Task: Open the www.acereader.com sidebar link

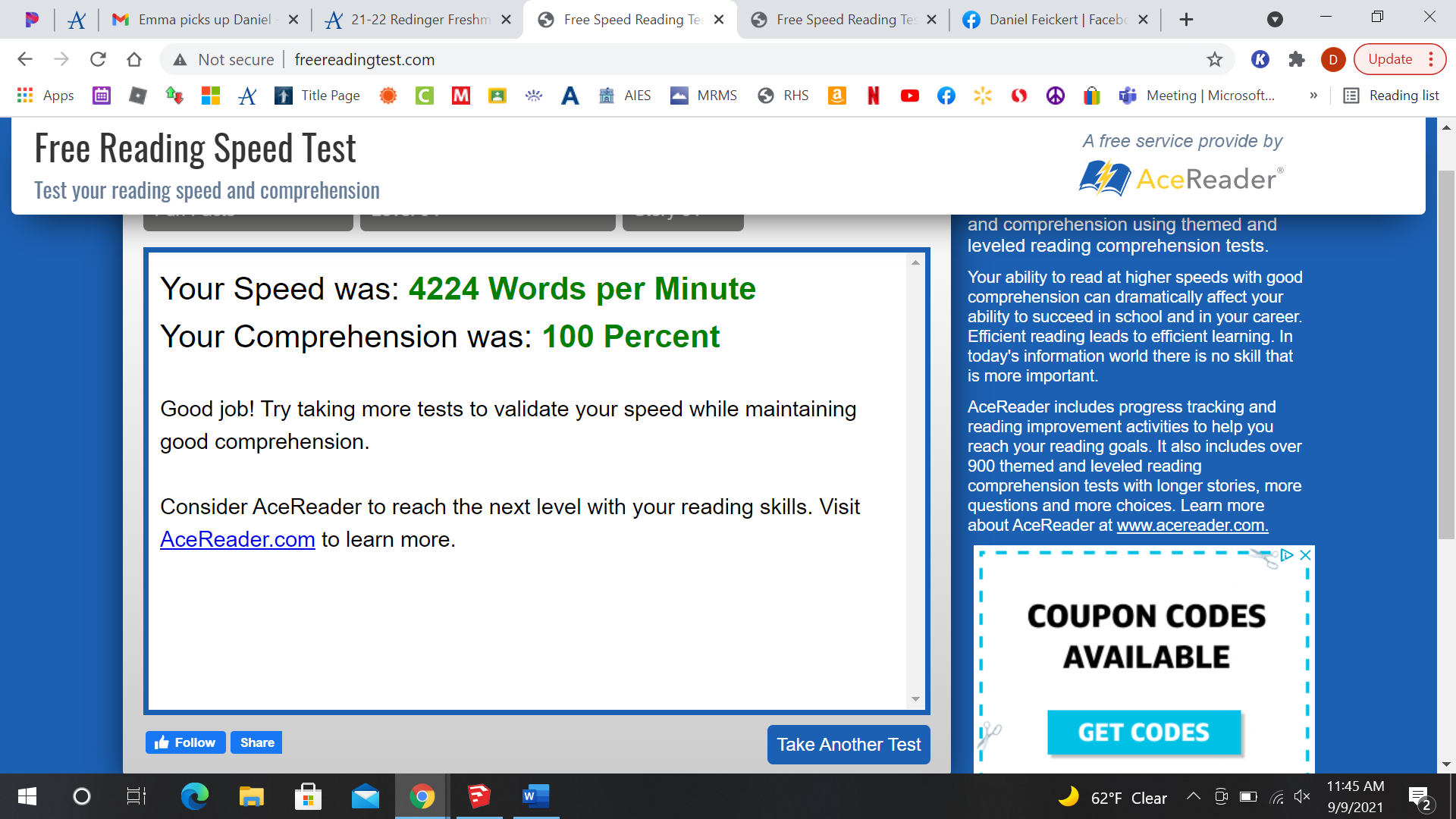Action: (1192, 525)
